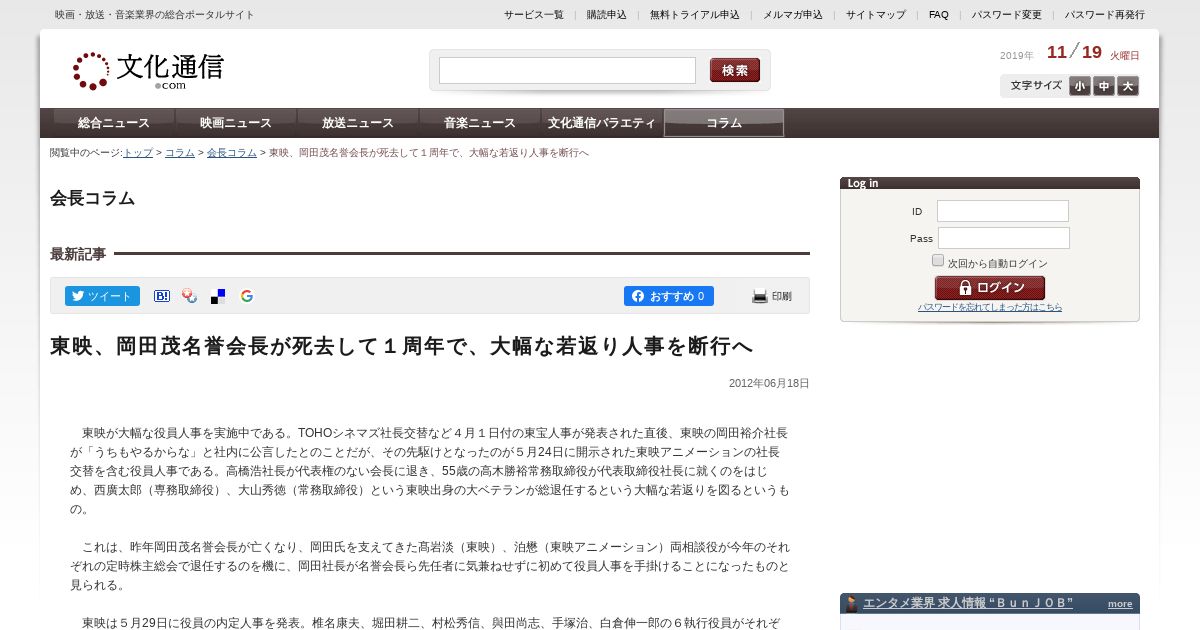This screenshot has width=1200, height=630.
Task: Open the メルマガ申込 link
Action: [x=793, y=15]
